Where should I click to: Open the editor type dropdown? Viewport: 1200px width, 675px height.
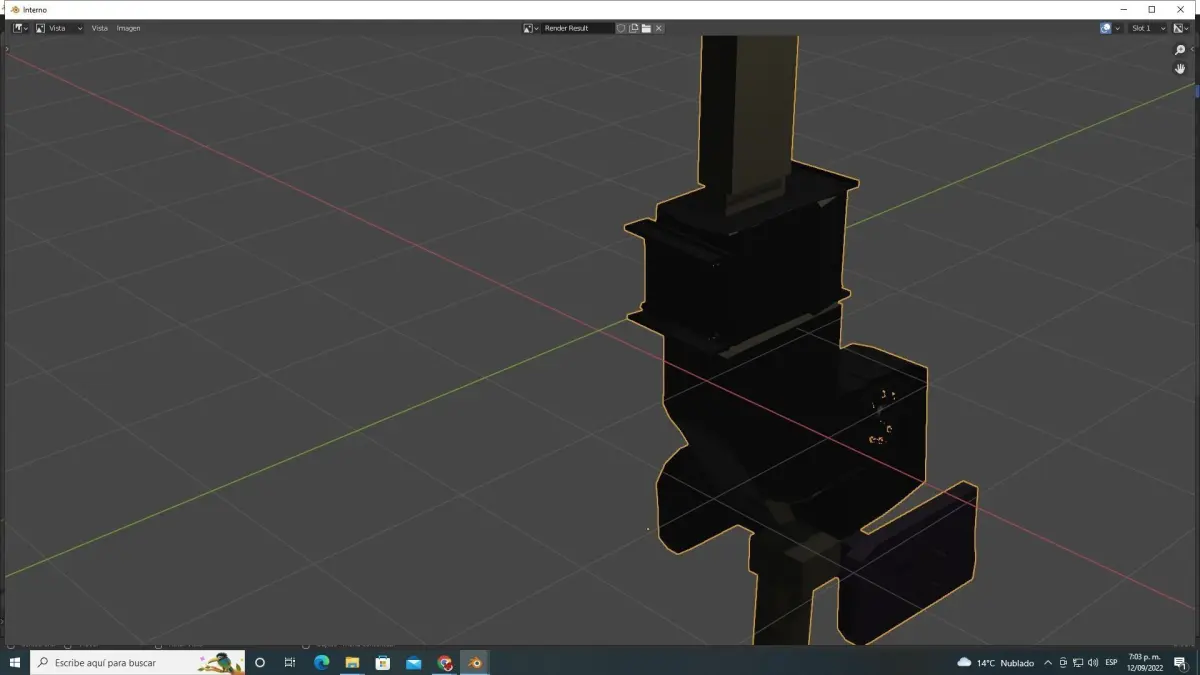[x=20, y=28]
